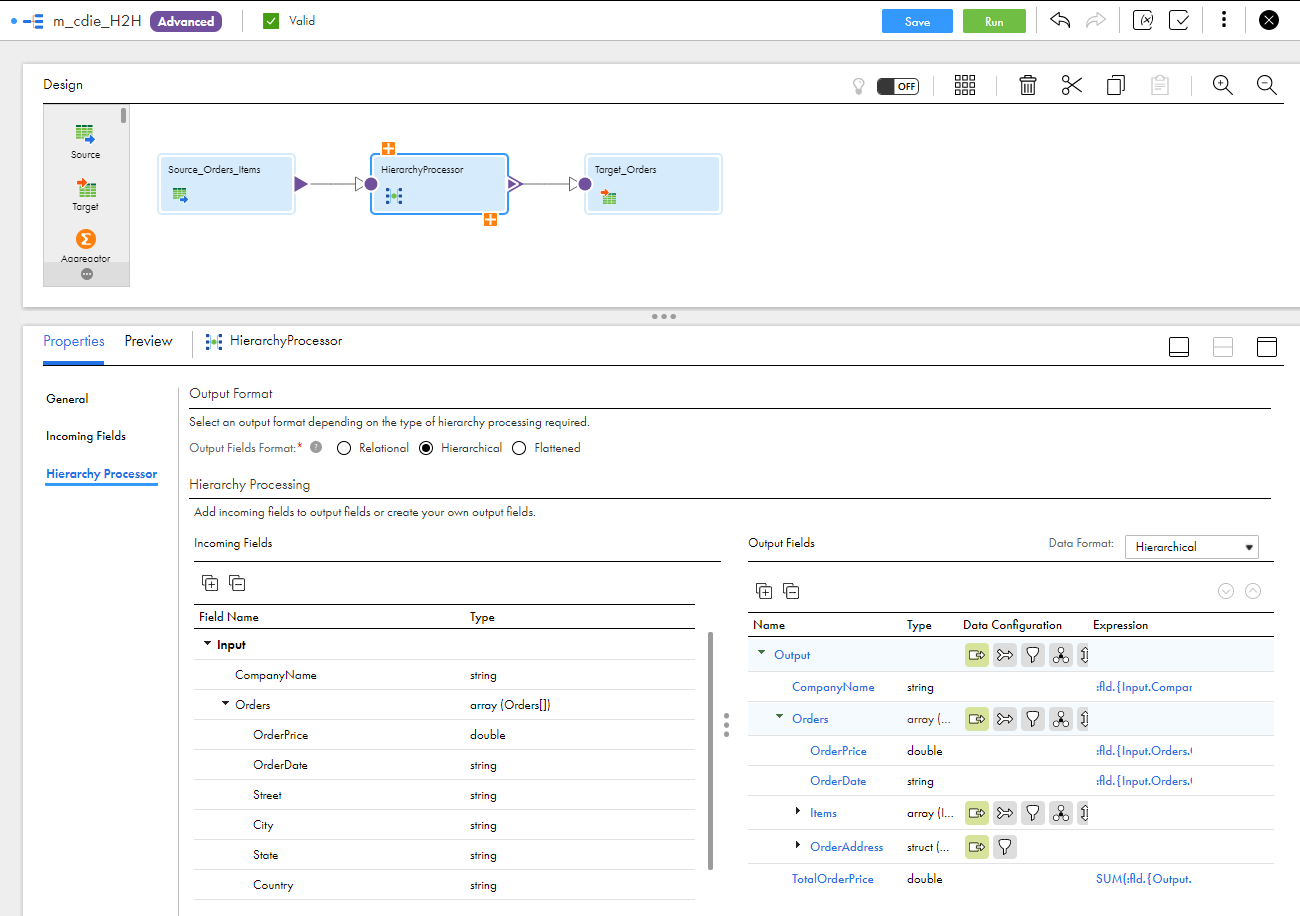Click the validation checkmark icon in header
The width and height of the screenshot is (1300, 916).
1179,20
